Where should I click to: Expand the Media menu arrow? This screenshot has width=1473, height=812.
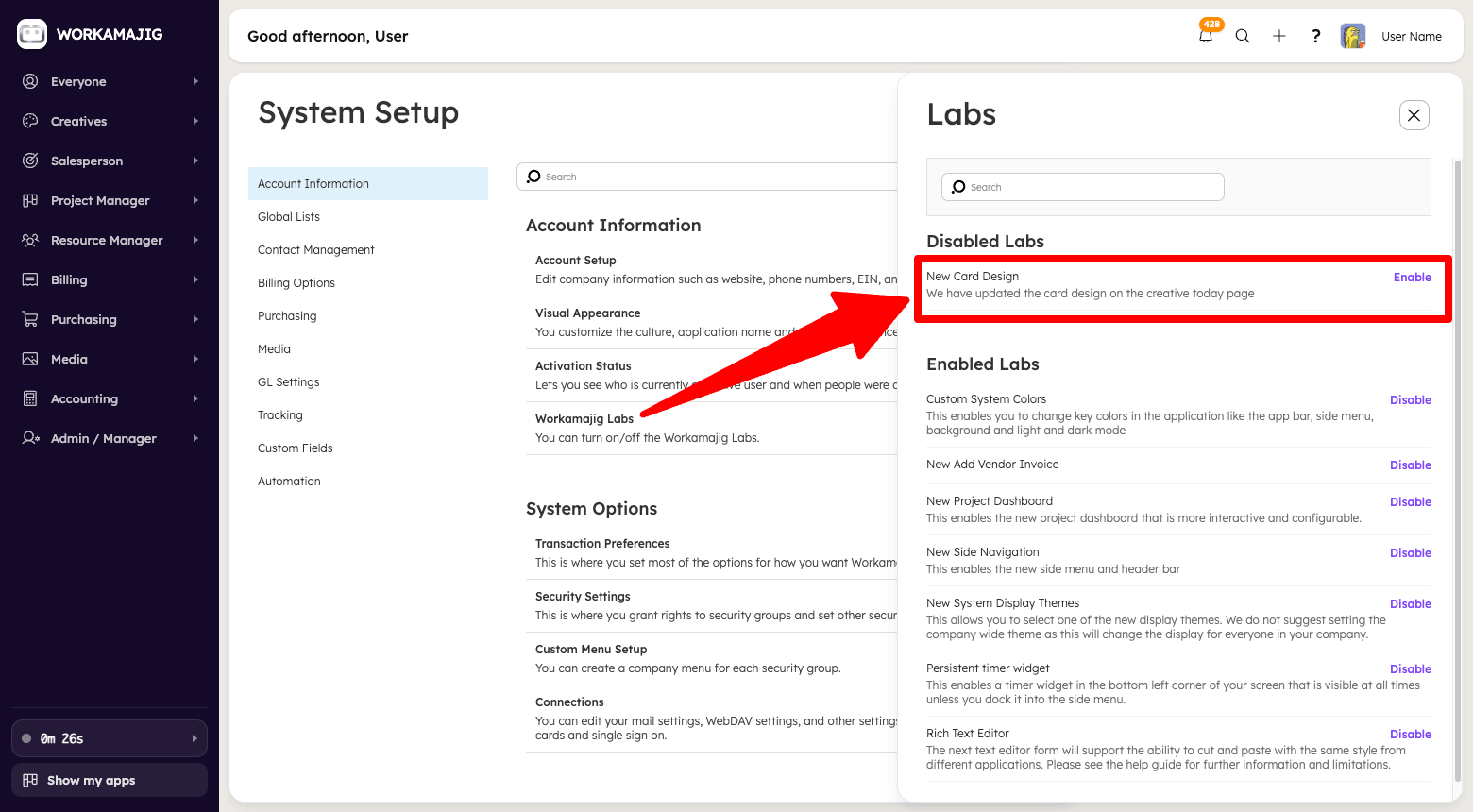pos(195,359)
